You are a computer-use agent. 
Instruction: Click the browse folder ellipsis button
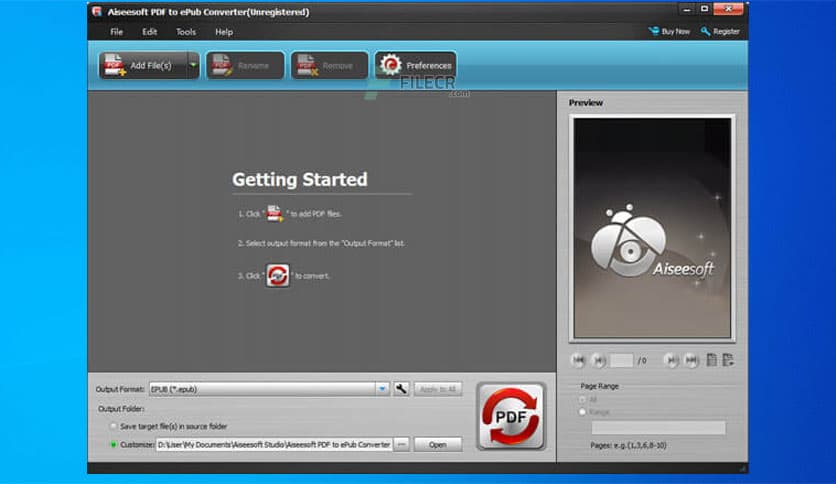coord(401,445)
